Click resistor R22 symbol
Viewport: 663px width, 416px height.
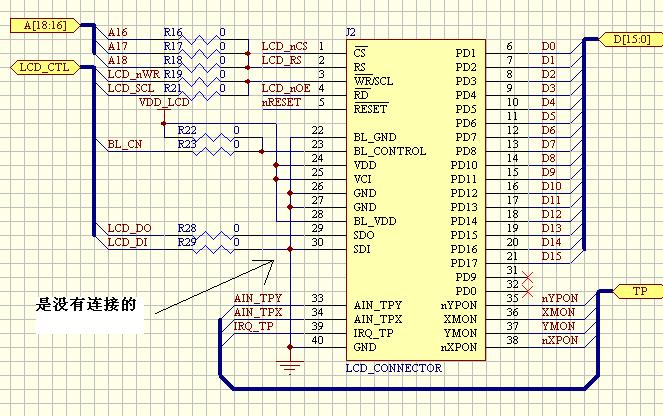click(209, 131)
